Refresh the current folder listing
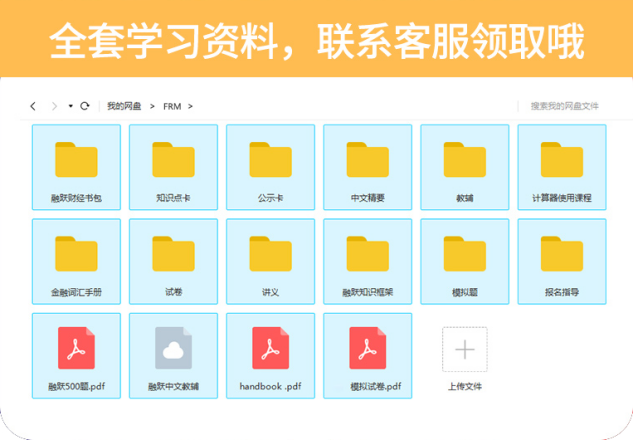 [85, 106]
